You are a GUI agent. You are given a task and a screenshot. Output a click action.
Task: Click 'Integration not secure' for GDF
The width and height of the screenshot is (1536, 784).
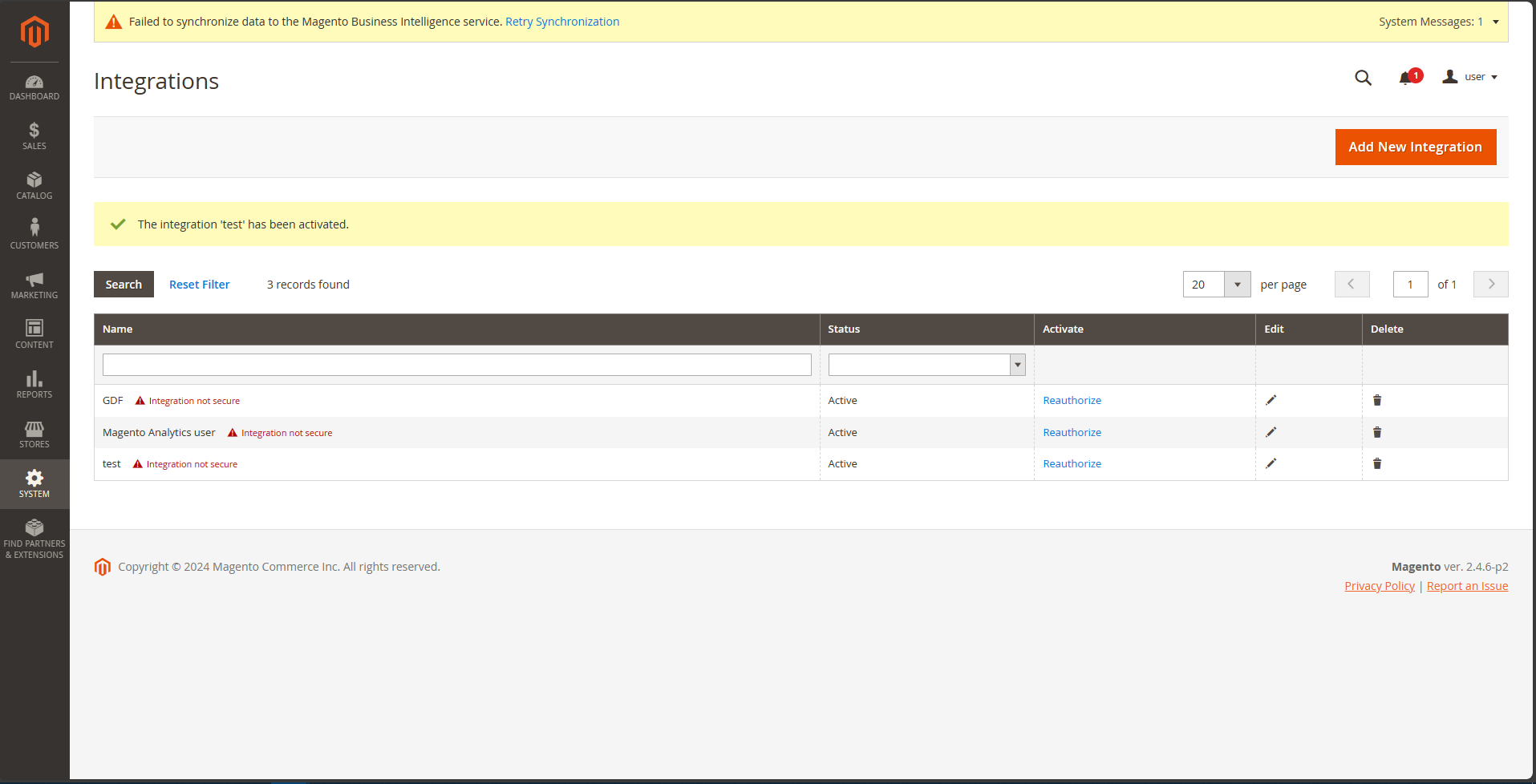click(x=194, y=401)
